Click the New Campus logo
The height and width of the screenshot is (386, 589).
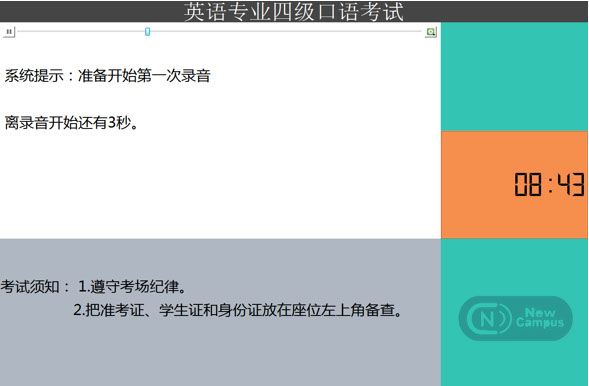[x=515, y=318]
